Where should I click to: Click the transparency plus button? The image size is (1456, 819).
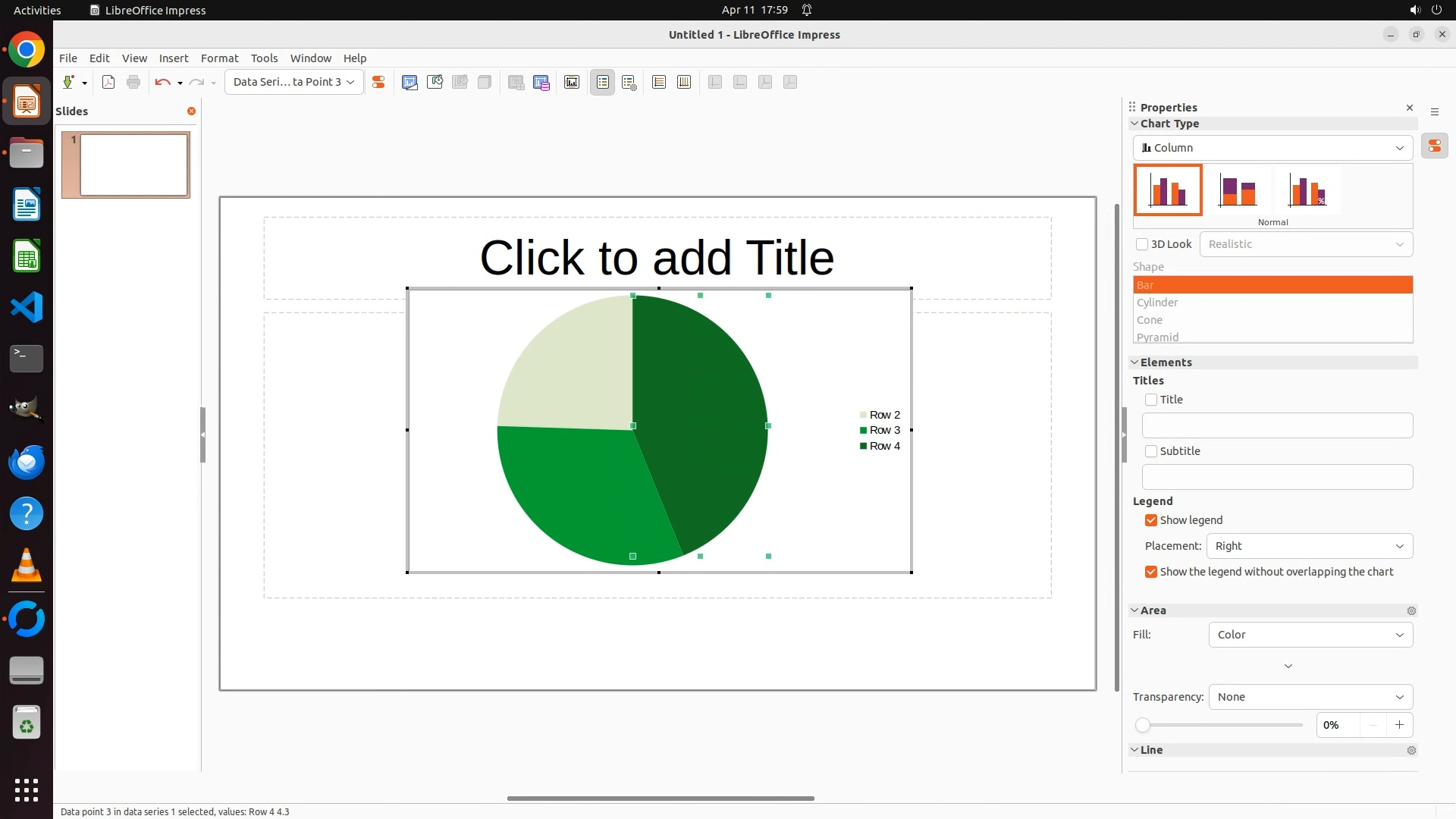pyautogui.click(x=1399, y=725)
